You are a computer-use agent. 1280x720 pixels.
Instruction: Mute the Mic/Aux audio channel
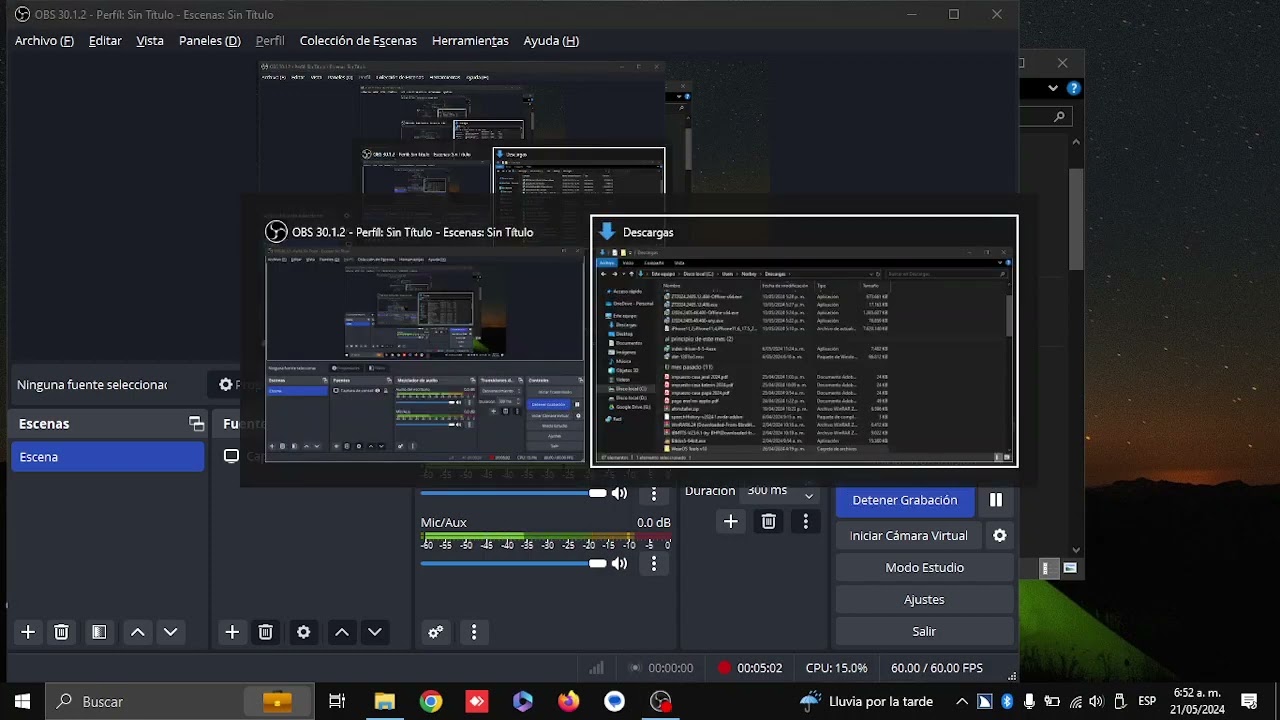[619, 563]
